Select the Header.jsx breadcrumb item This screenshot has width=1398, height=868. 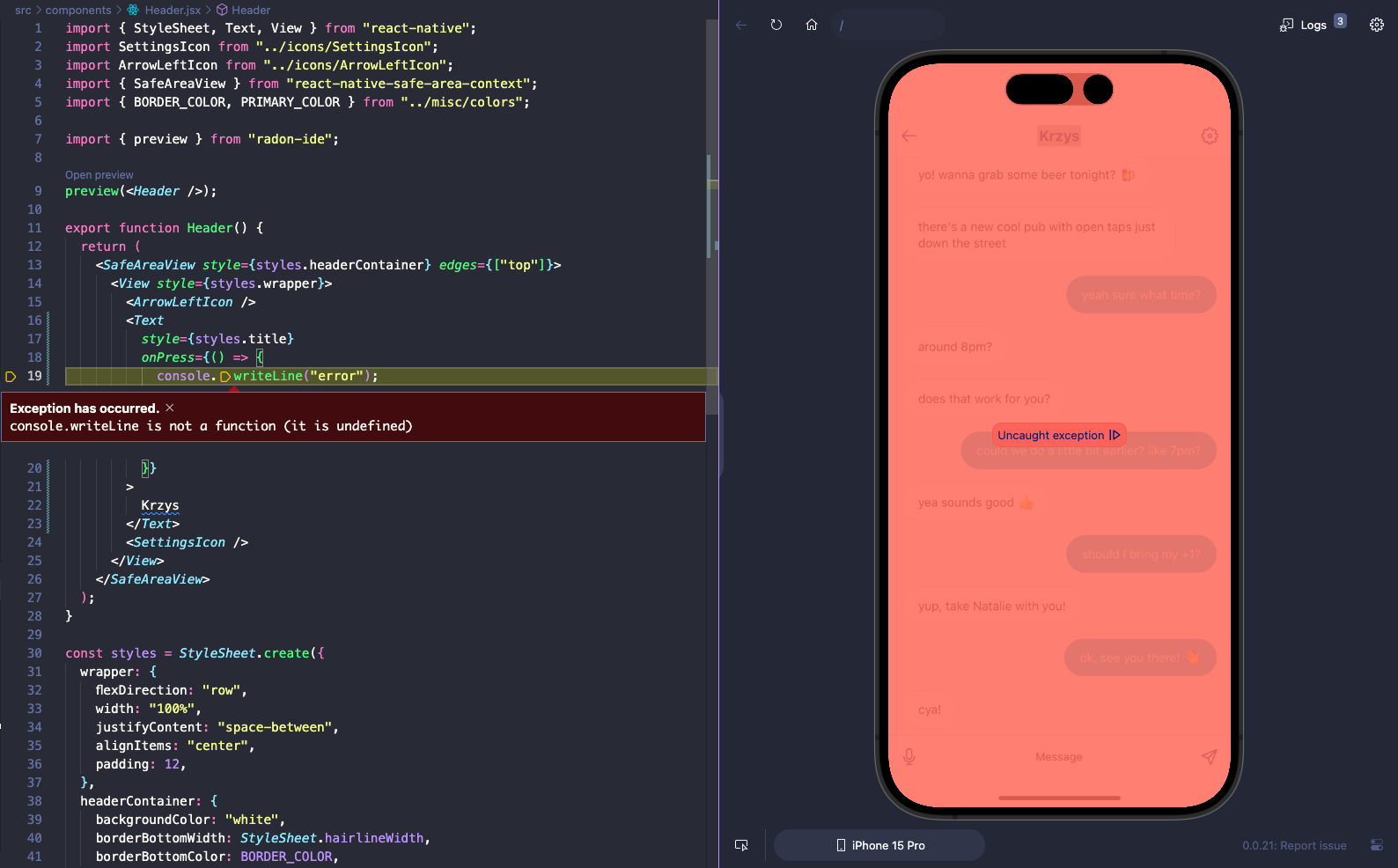tap(173, 10)
